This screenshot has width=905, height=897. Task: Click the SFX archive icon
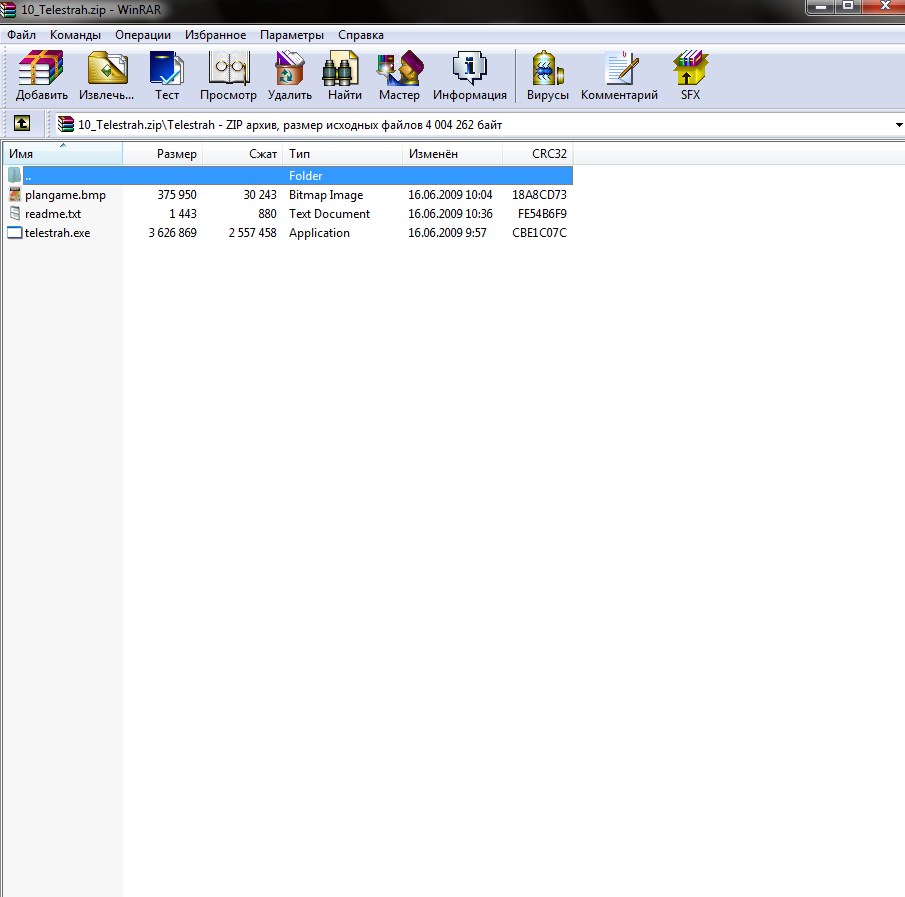click(x=690, y=68)
